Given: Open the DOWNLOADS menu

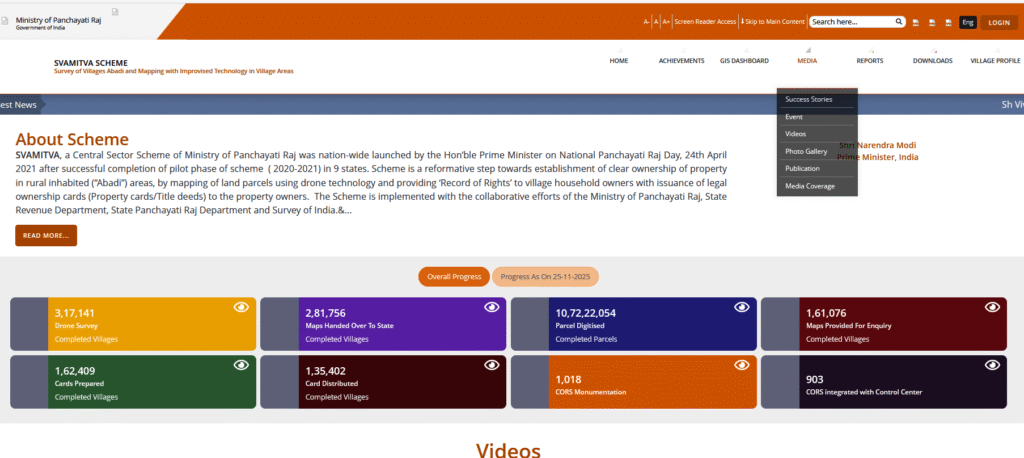Looking at the screenshot, I should (x=933, y=61).
